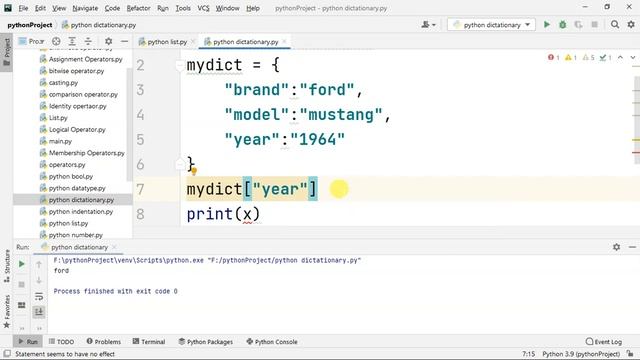
Task: Click the error stripe marker in editor scrollbar
Action: [636, 153]
